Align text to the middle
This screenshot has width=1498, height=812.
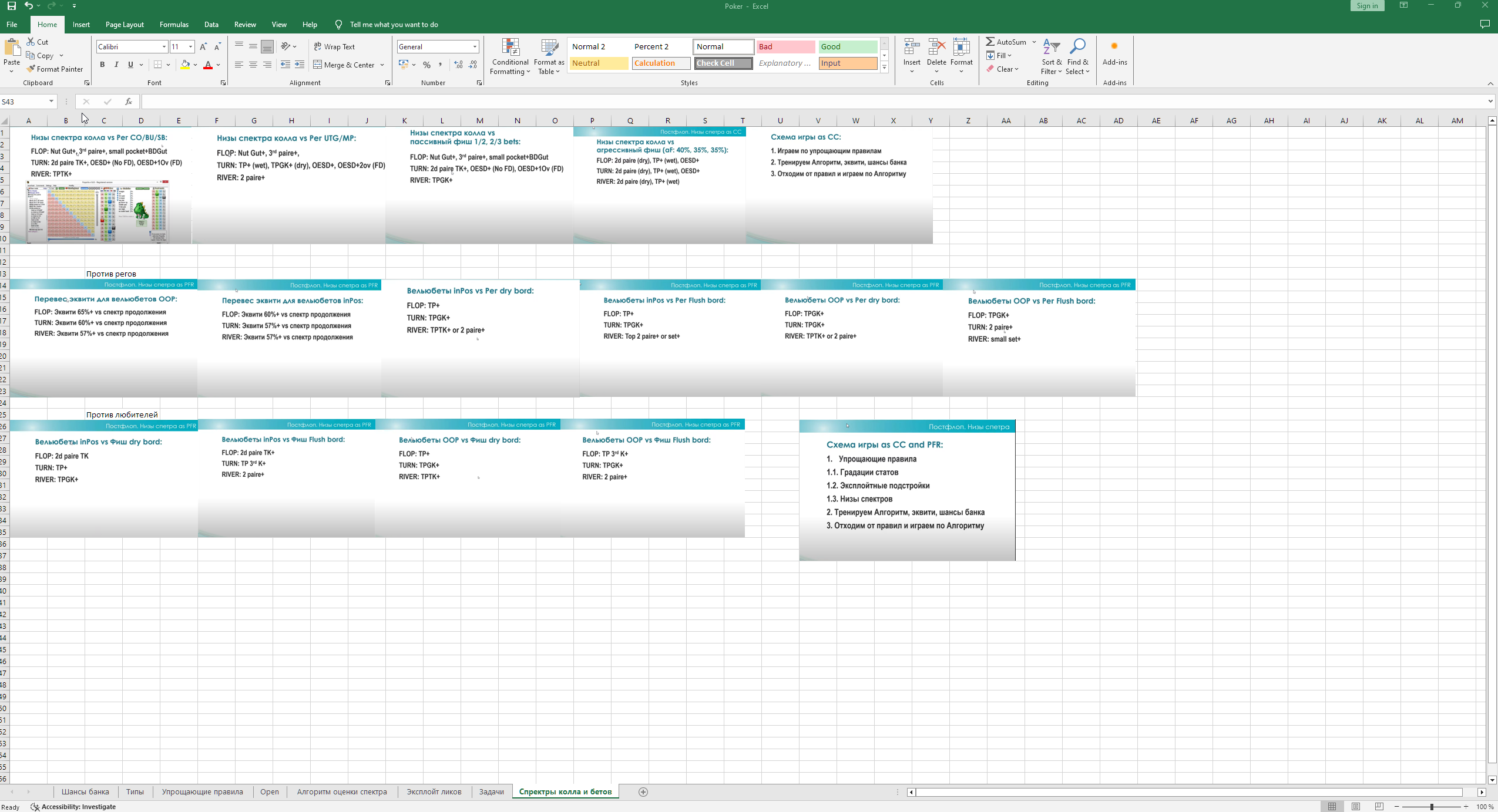[253, 46]
